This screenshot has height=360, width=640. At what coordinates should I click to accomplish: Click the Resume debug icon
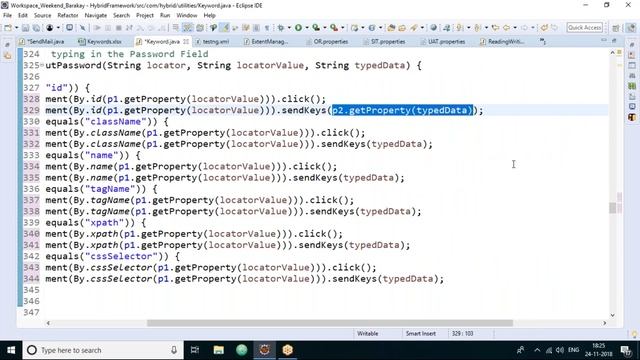97,28
